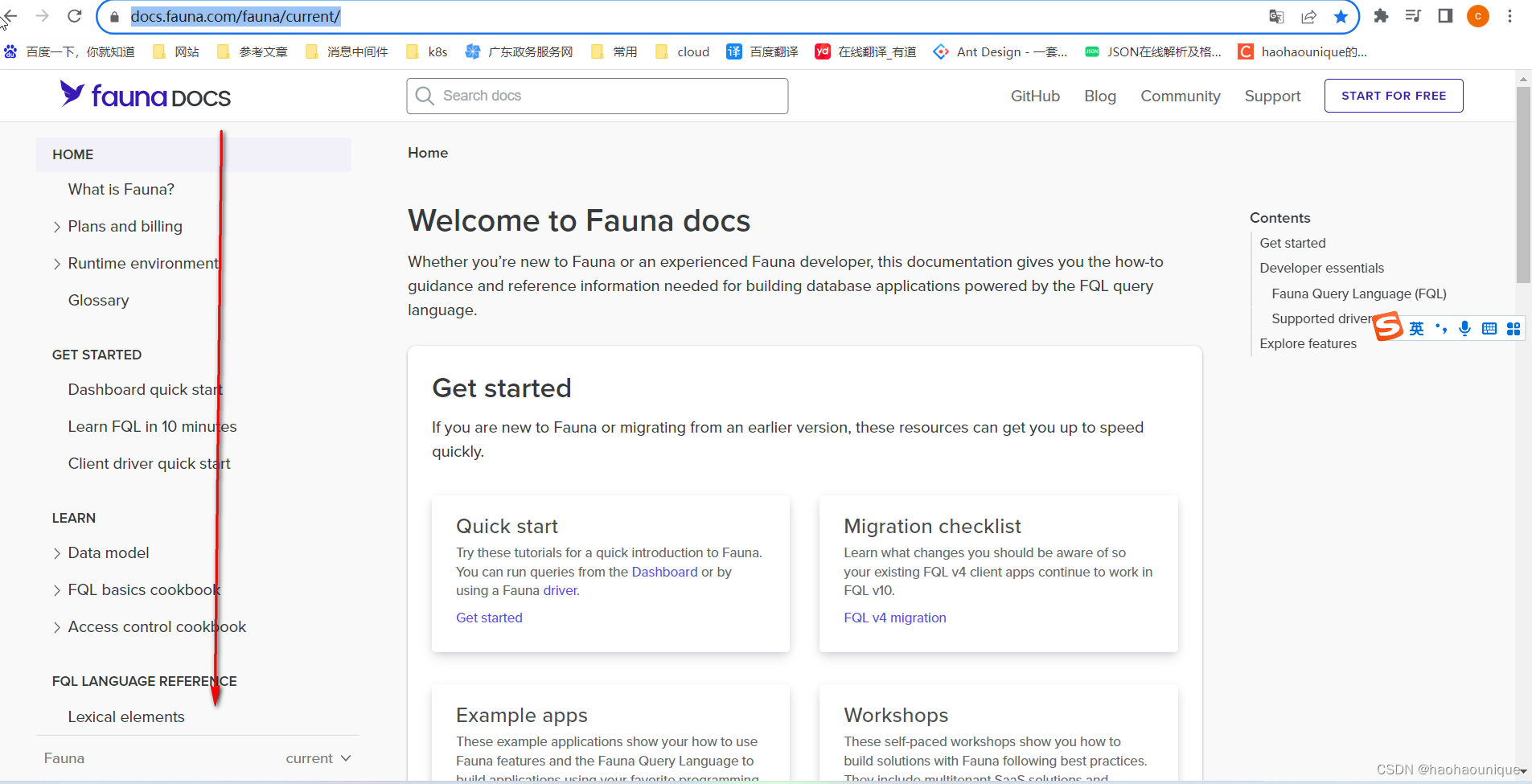Open the Ant Design bookmark
This screenshot has height=784, width=1532.
tap(1000, 51)
